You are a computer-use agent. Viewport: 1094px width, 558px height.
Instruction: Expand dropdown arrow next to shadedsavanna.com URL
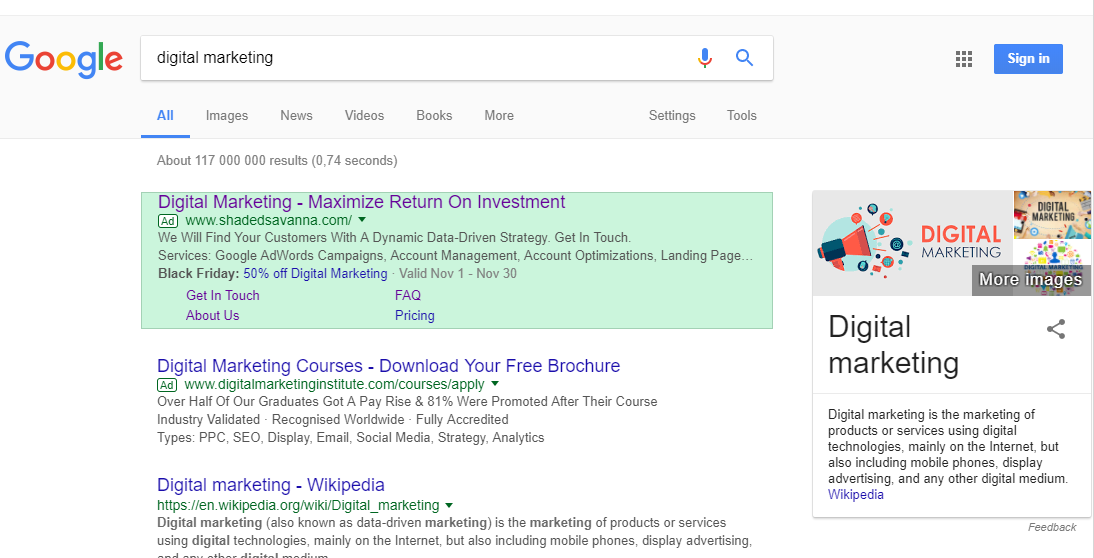pos(361,220)
